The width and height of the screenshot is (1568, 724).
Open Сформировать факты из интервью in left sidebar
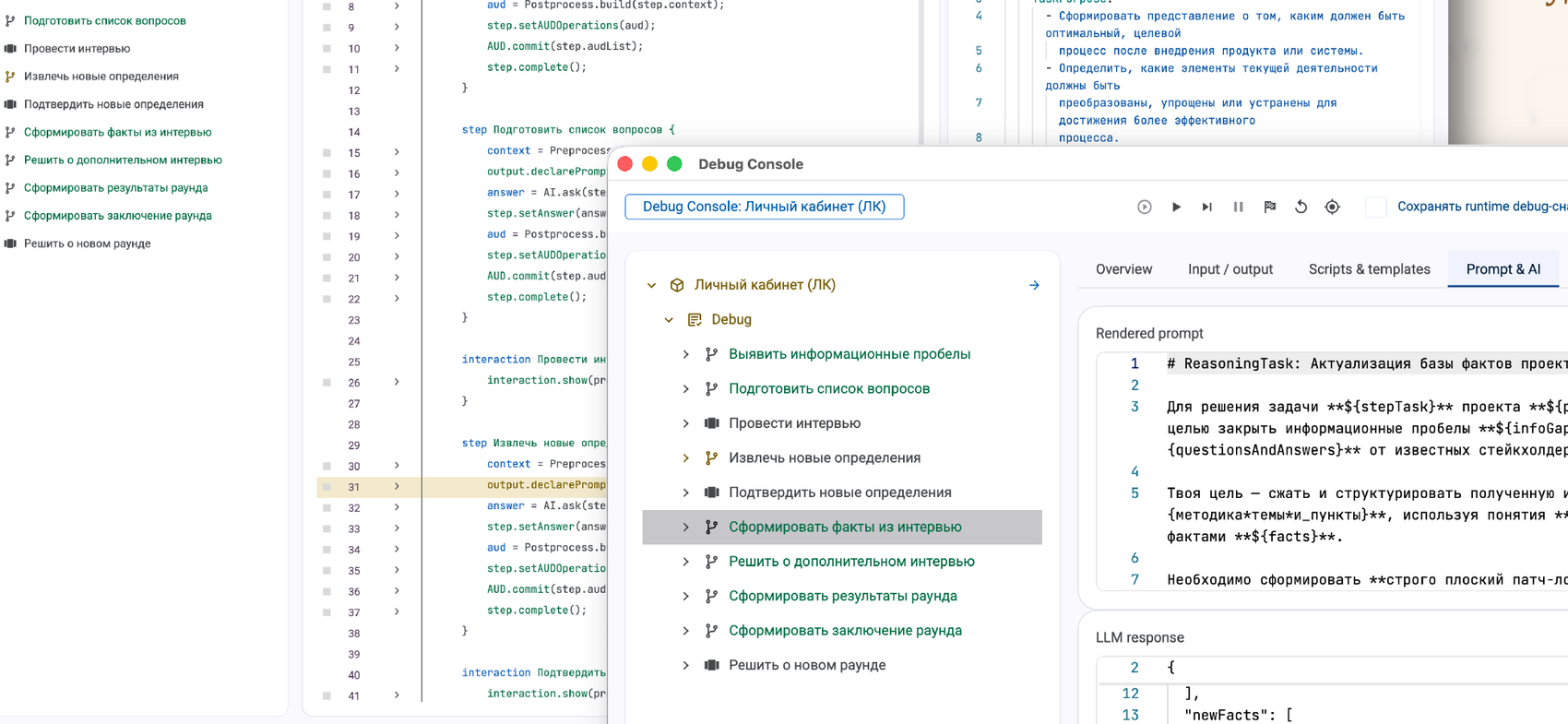117,132
